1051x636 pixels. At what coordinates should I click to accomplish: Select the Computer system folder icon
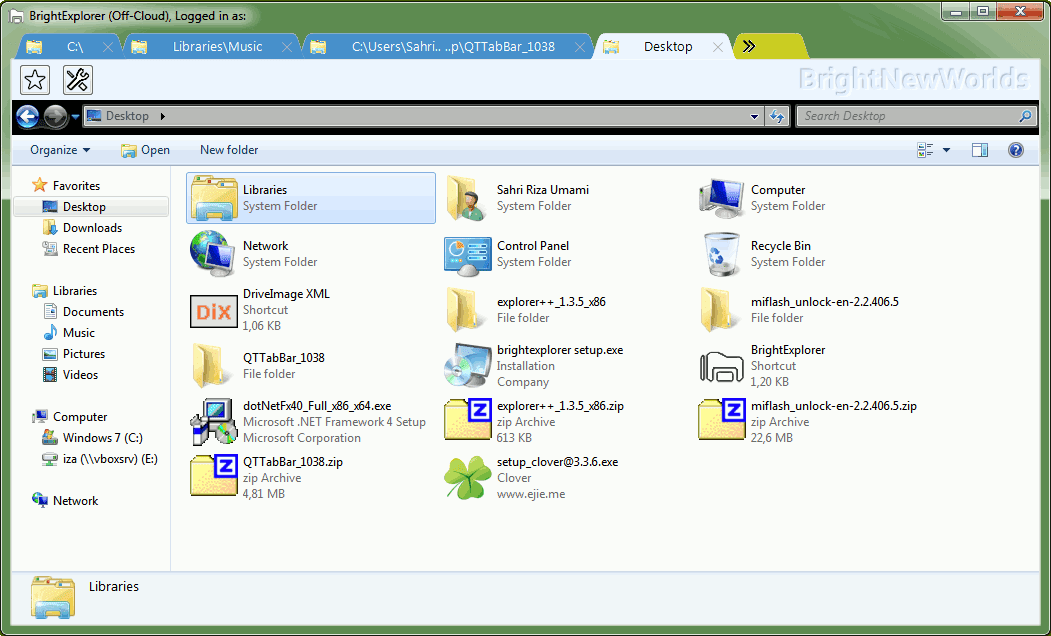click(x=721, y=198)
